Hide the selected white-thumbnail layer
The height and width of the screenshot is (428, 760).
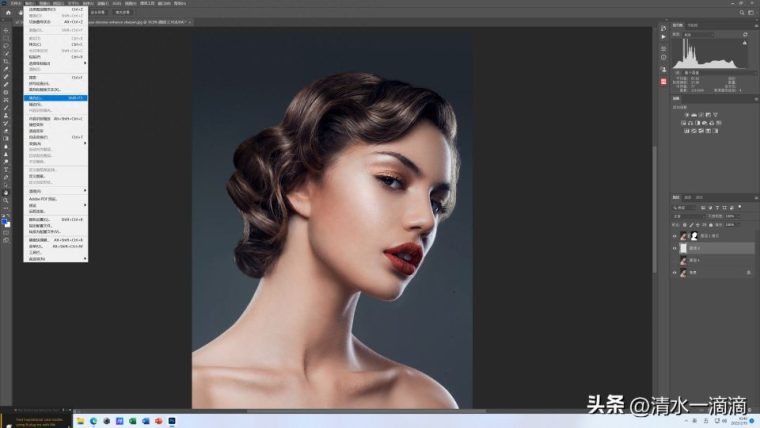coord(674,248)
